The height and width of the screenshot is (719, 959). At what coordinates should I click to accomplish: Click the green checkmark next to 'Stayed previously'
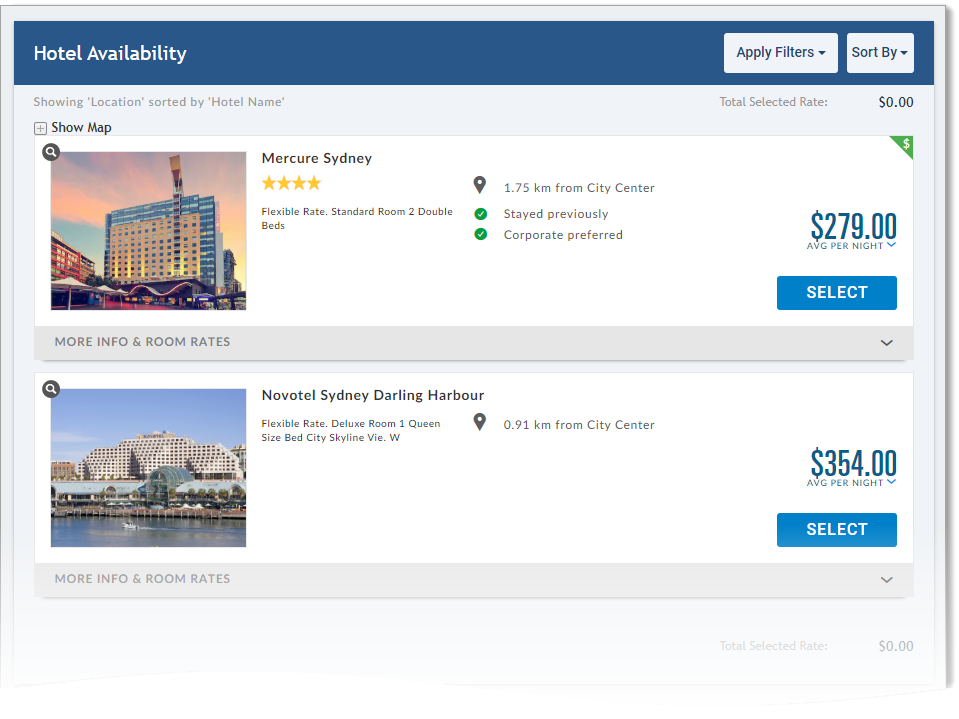coord(479,213)
